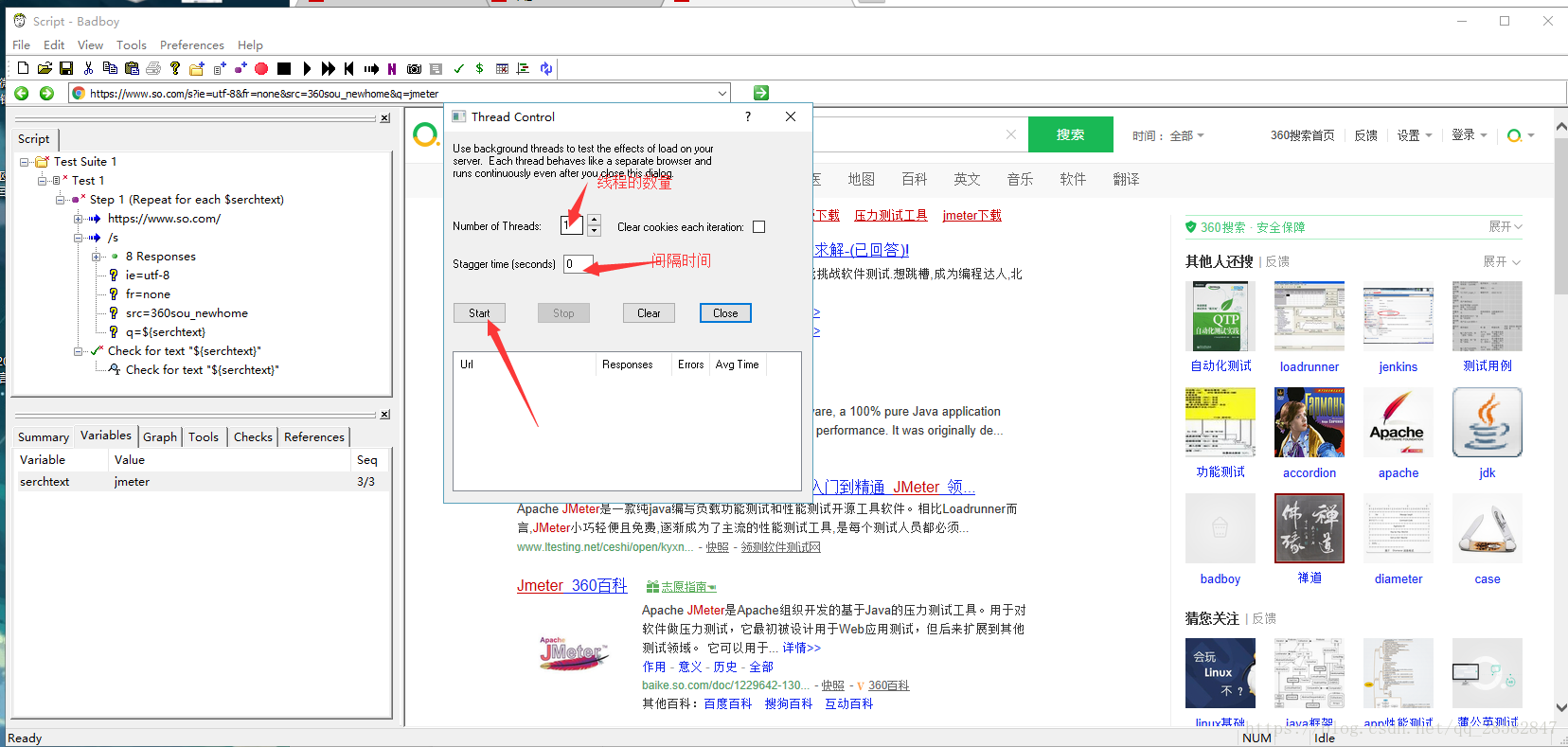
Task: Switch to the Checks tab
Action: point(253,436)
